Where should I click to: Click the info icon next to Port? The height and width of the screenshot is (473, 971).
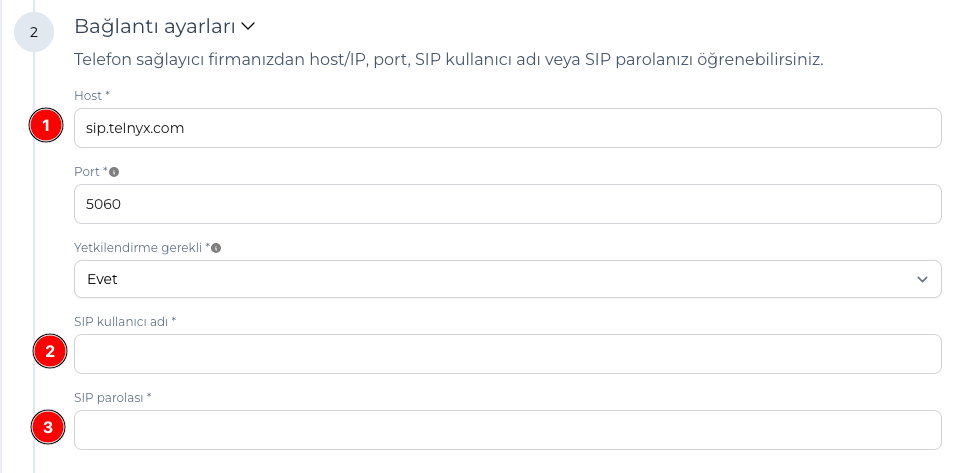tap(114, 172)
